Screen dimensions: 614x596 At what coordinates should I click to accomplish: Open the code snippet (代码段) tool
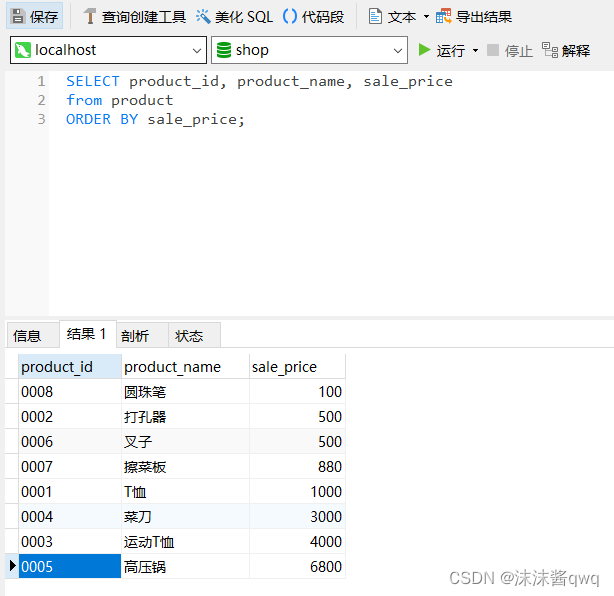point(313,16)
